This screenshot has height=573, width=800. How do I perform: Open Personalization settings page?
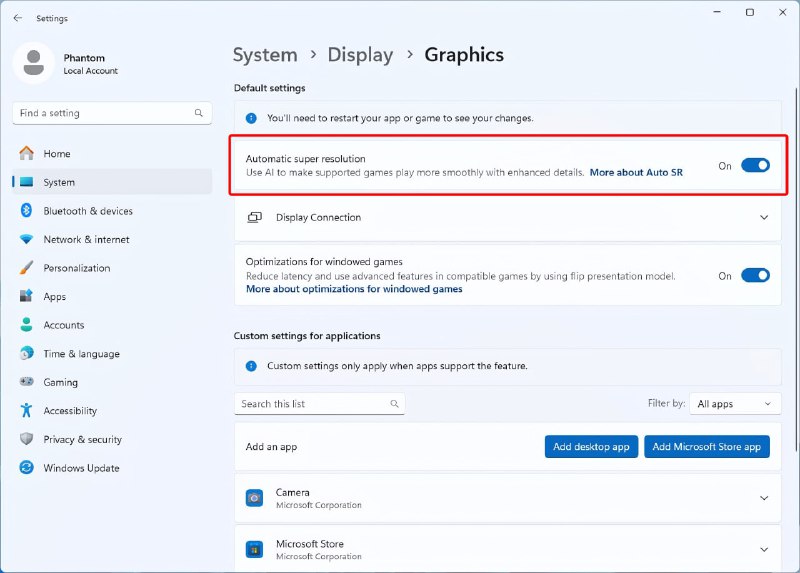point(112,267)
